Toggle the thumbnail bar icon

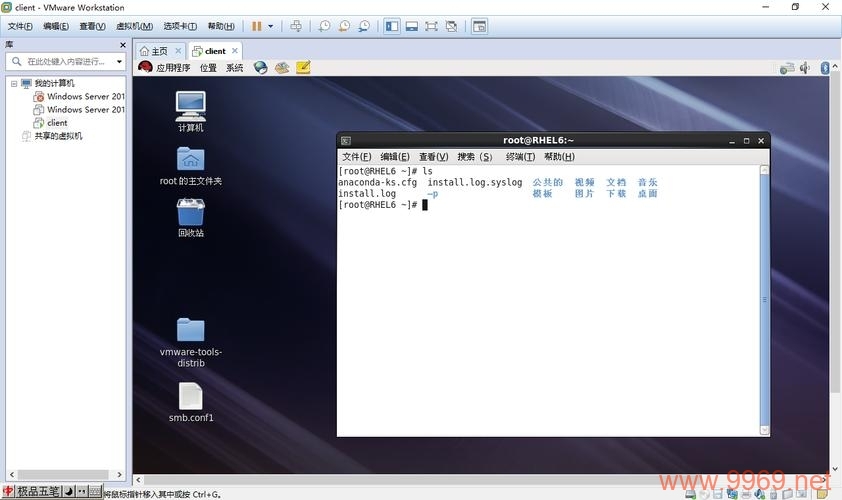[x=412, y=26]
